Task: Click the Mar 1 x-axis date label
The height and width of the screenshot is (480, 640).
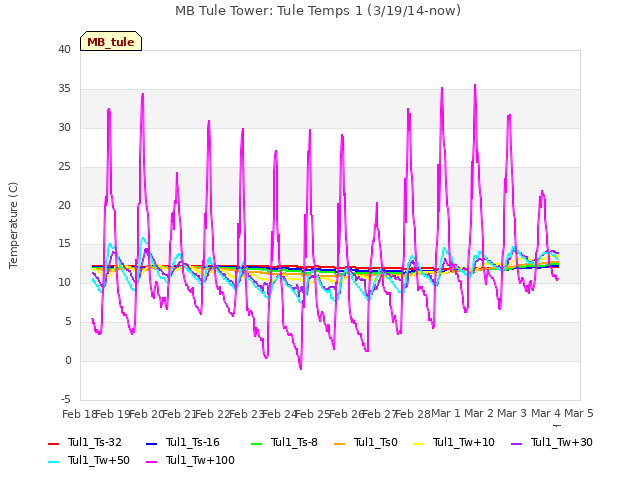Action: click(446, 413)
